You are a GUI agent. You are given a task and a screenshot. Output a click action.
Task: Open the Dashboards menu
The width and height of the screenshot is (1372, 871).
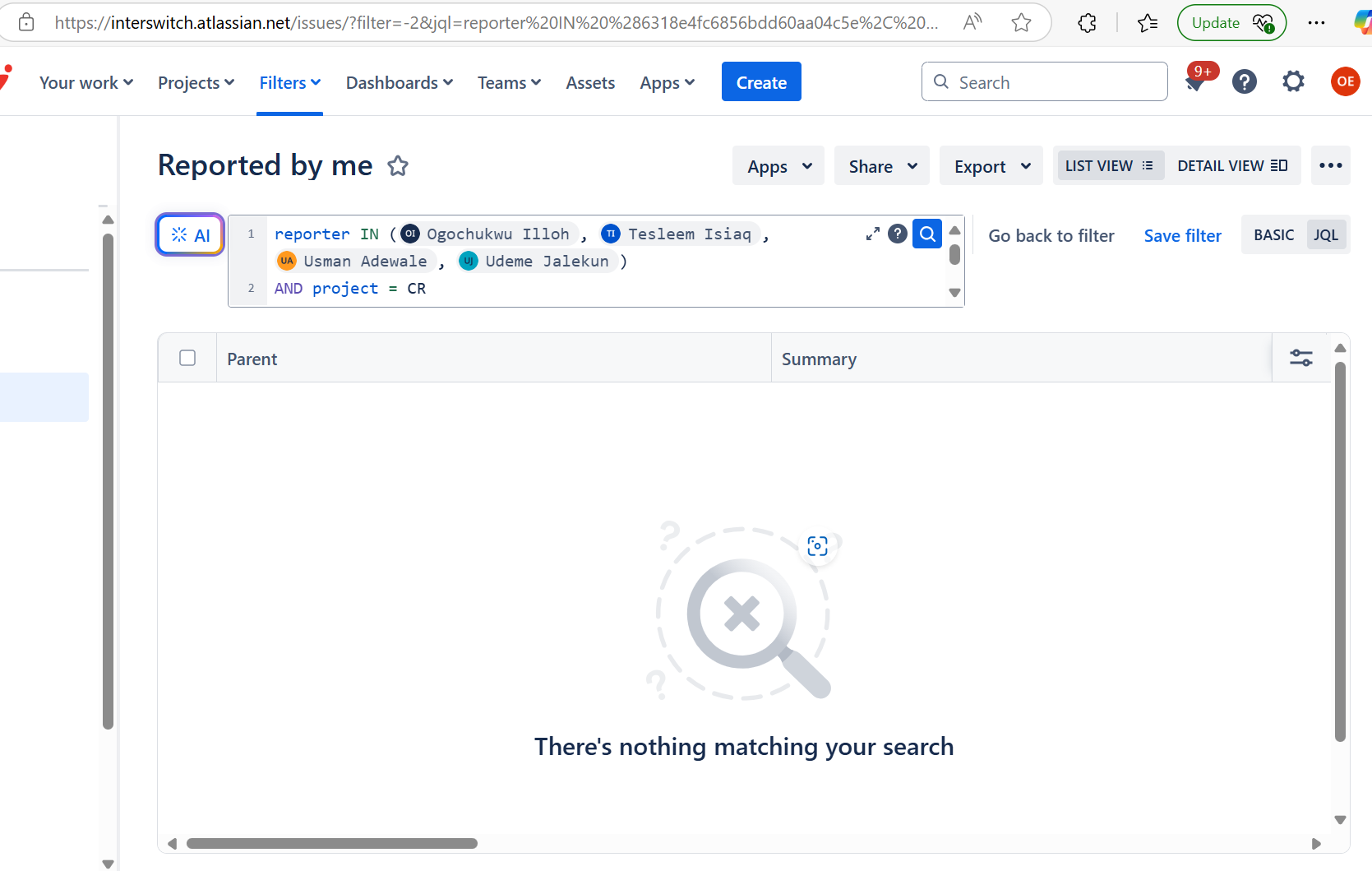tap(399, 82)
